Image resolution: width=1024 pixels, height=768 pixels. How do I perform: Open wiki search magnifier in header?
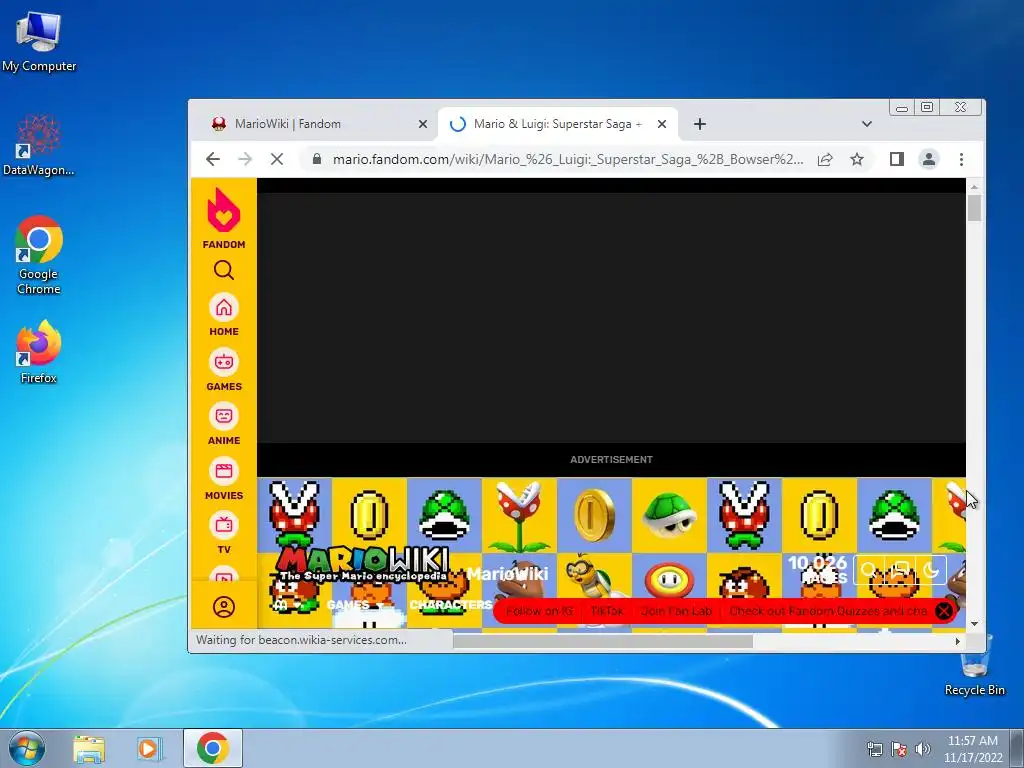click(869, 571)
